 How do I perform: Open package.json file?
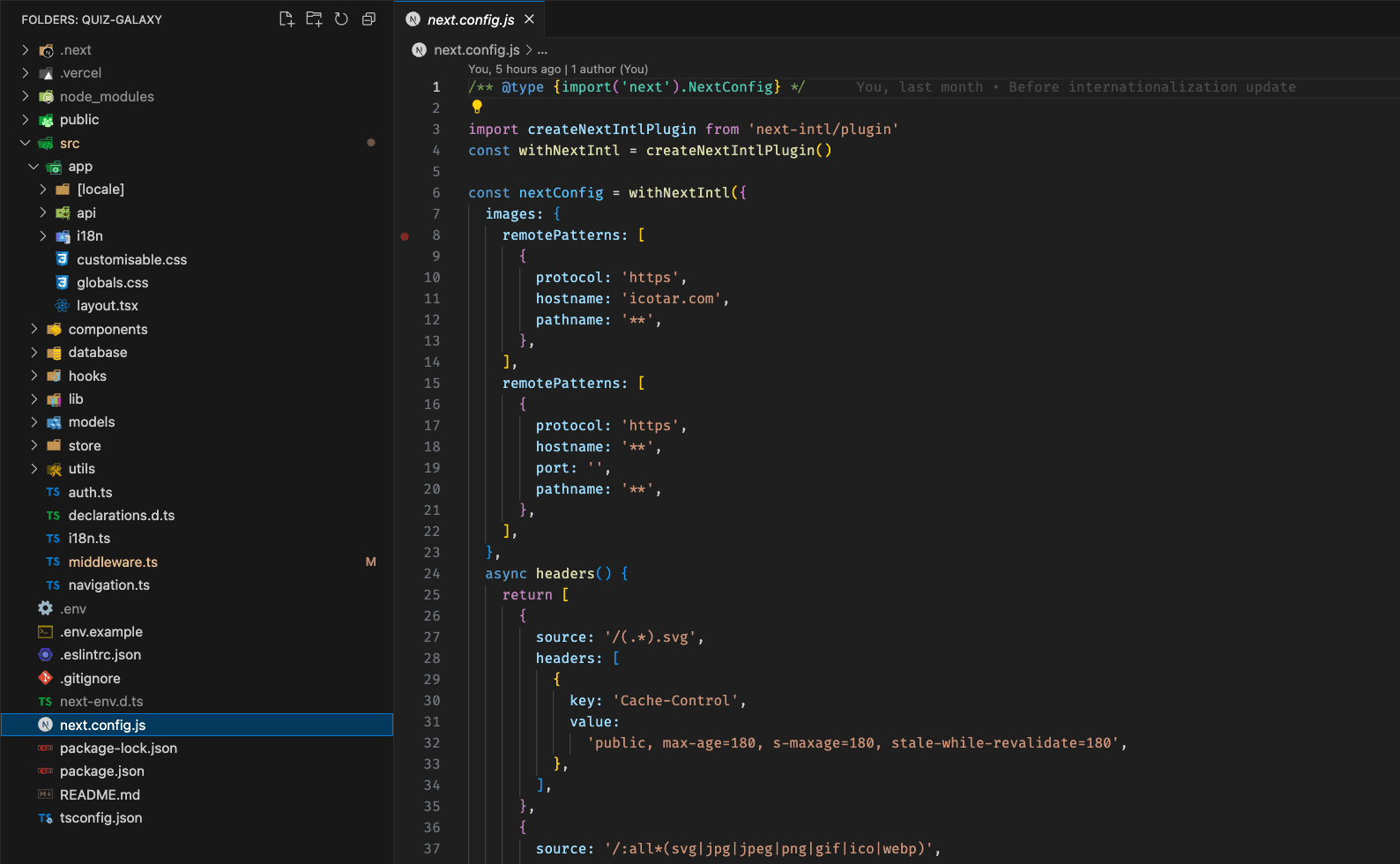coord(101,771)
